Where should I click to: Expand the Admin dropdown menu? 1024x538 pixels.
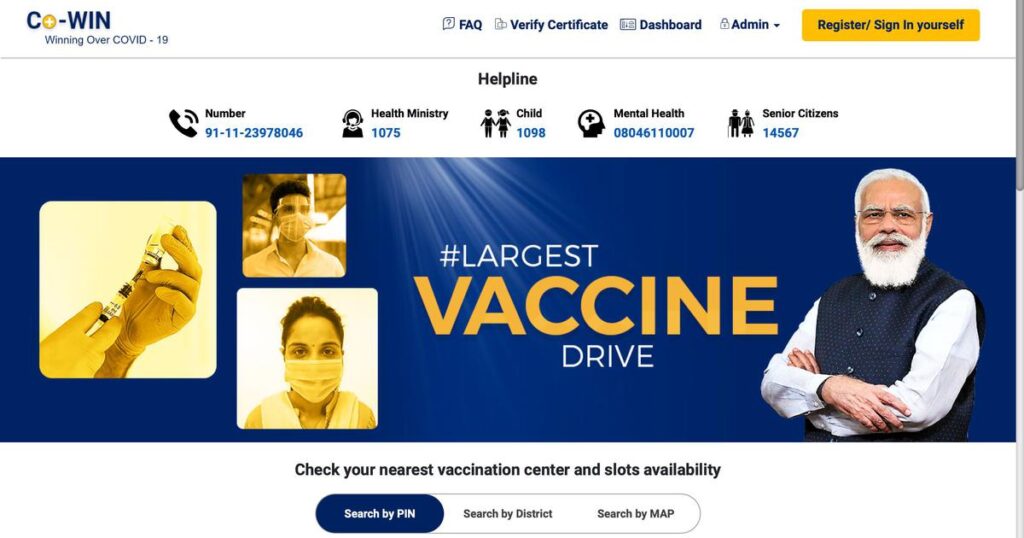click(750, 24)
